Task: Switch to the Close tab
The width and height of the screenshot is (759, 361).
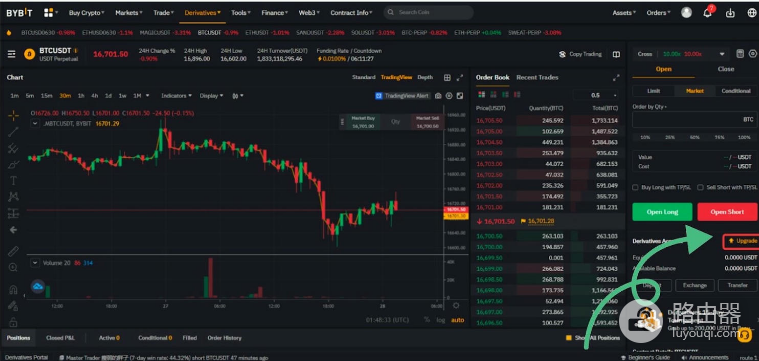Action: click(x=726, y=69)
